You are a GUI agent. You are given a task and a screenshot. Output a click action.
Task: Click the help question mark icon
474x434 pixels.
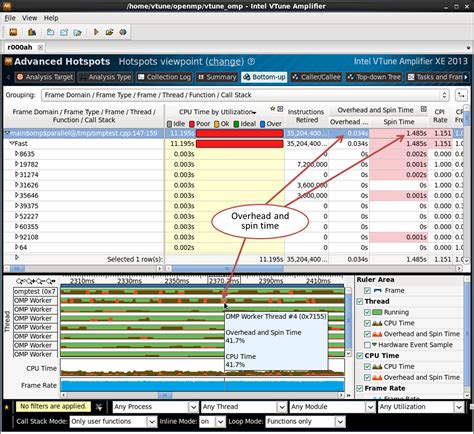tap(252, 61)
